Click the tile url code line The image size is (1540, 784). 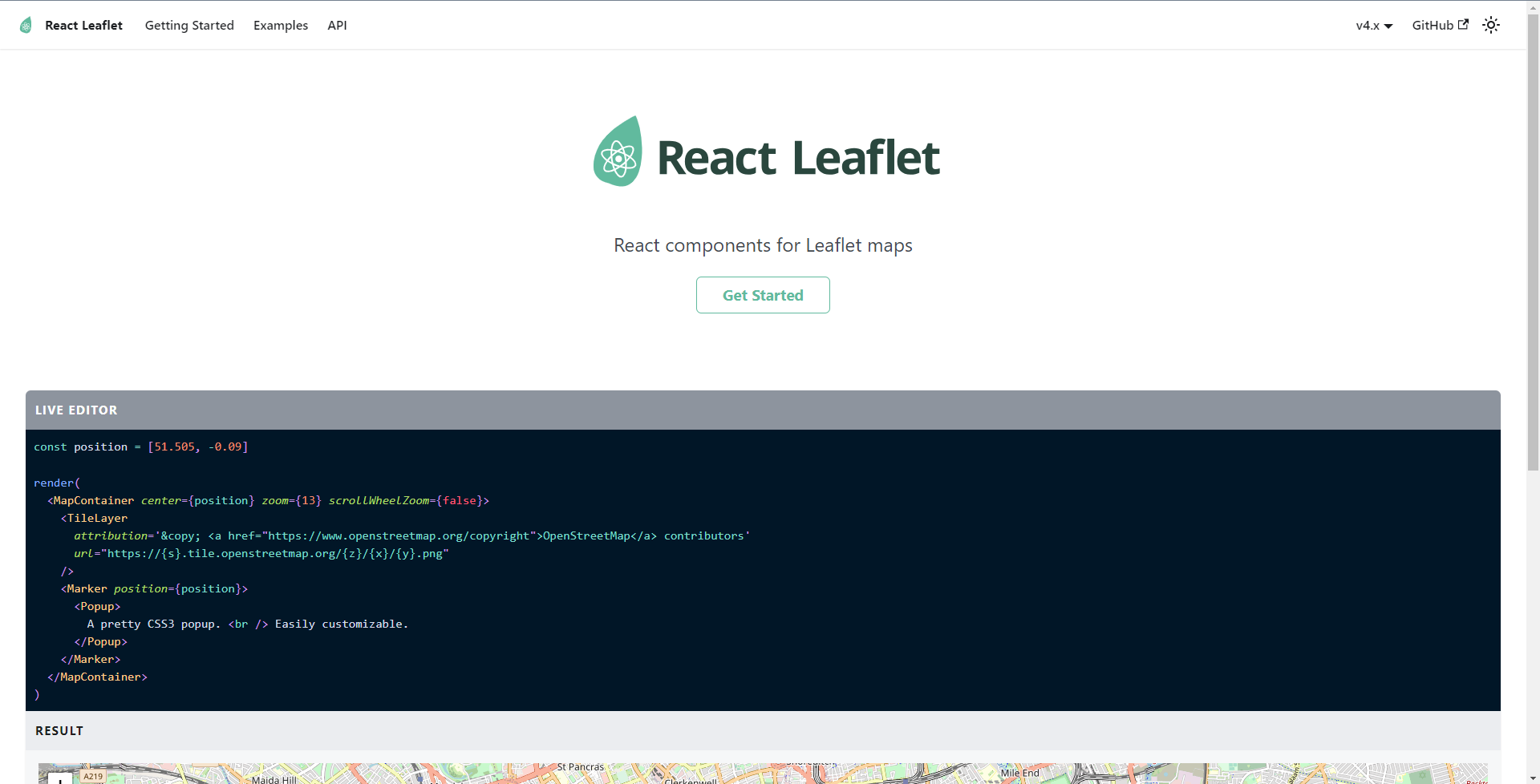[261, 553]
